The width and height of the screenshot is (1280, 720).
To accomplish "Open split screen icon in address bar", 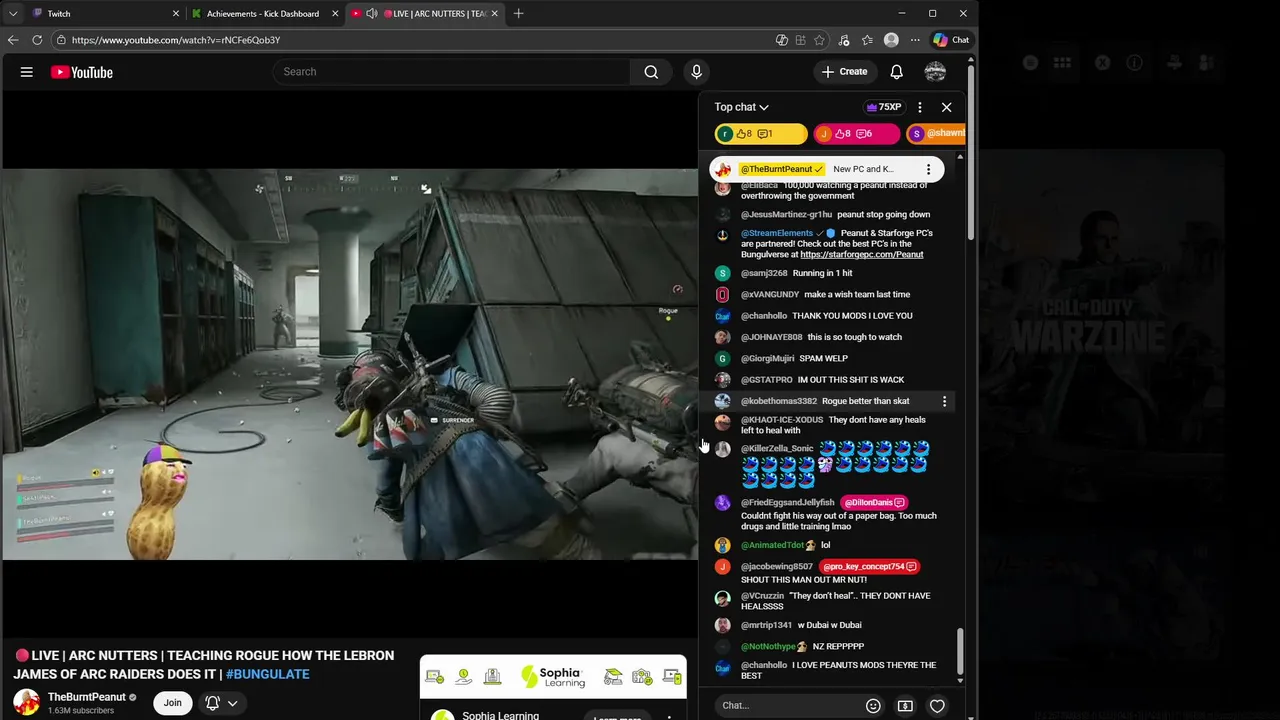I will (801, 40).
